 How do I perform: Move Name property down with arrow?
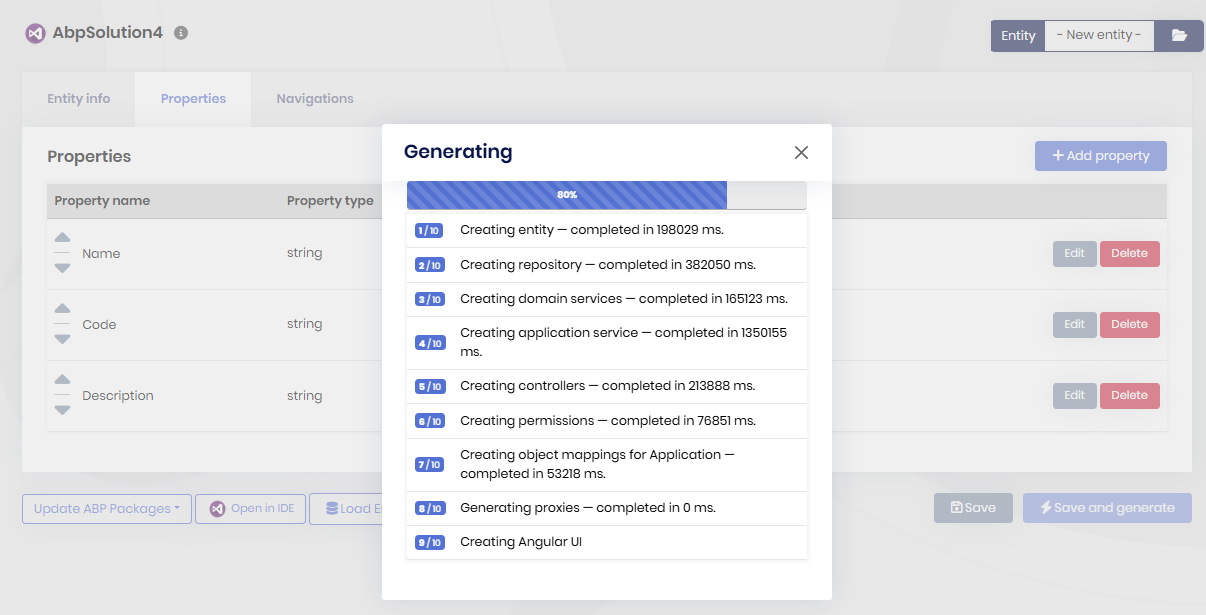coord(62,268)
